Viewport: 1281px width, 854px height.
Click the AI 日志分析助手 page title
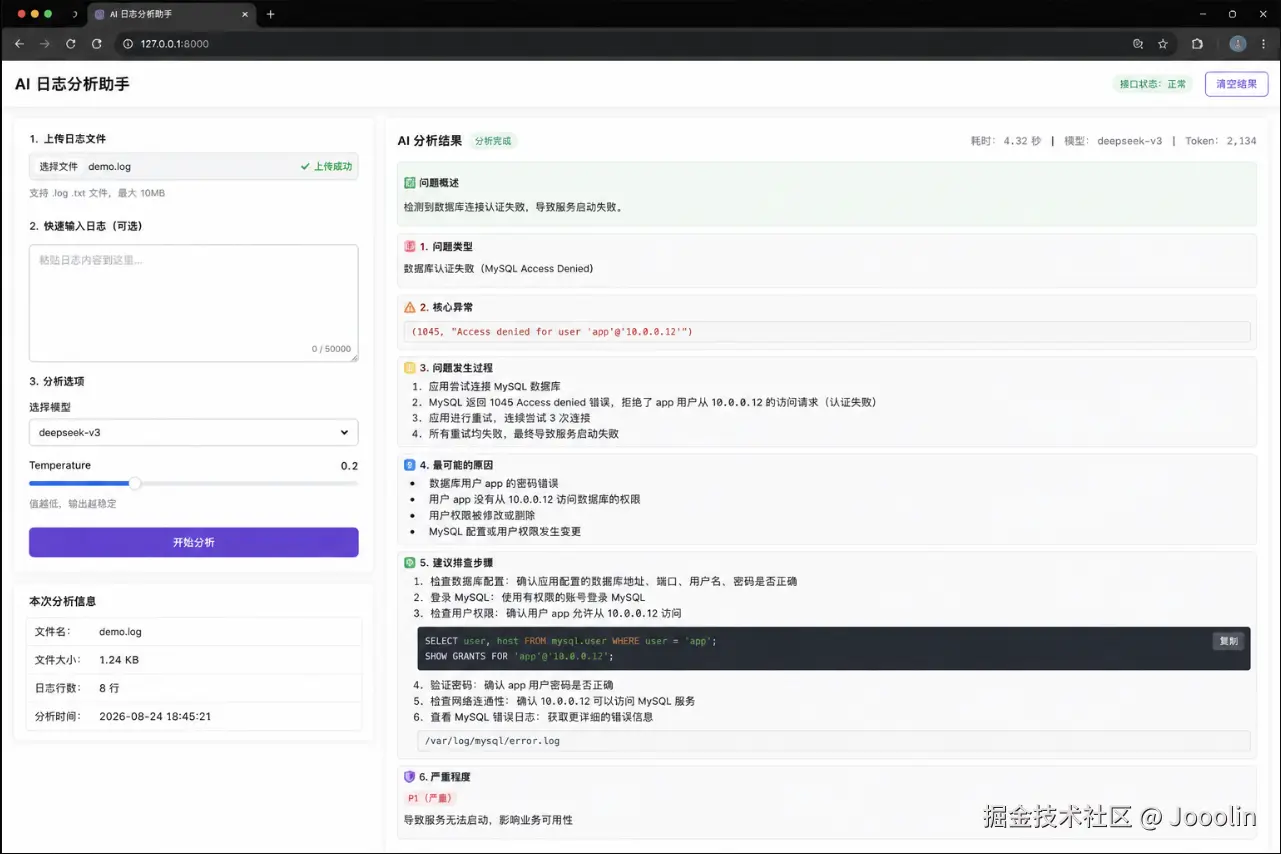click(x=72, y=84)
